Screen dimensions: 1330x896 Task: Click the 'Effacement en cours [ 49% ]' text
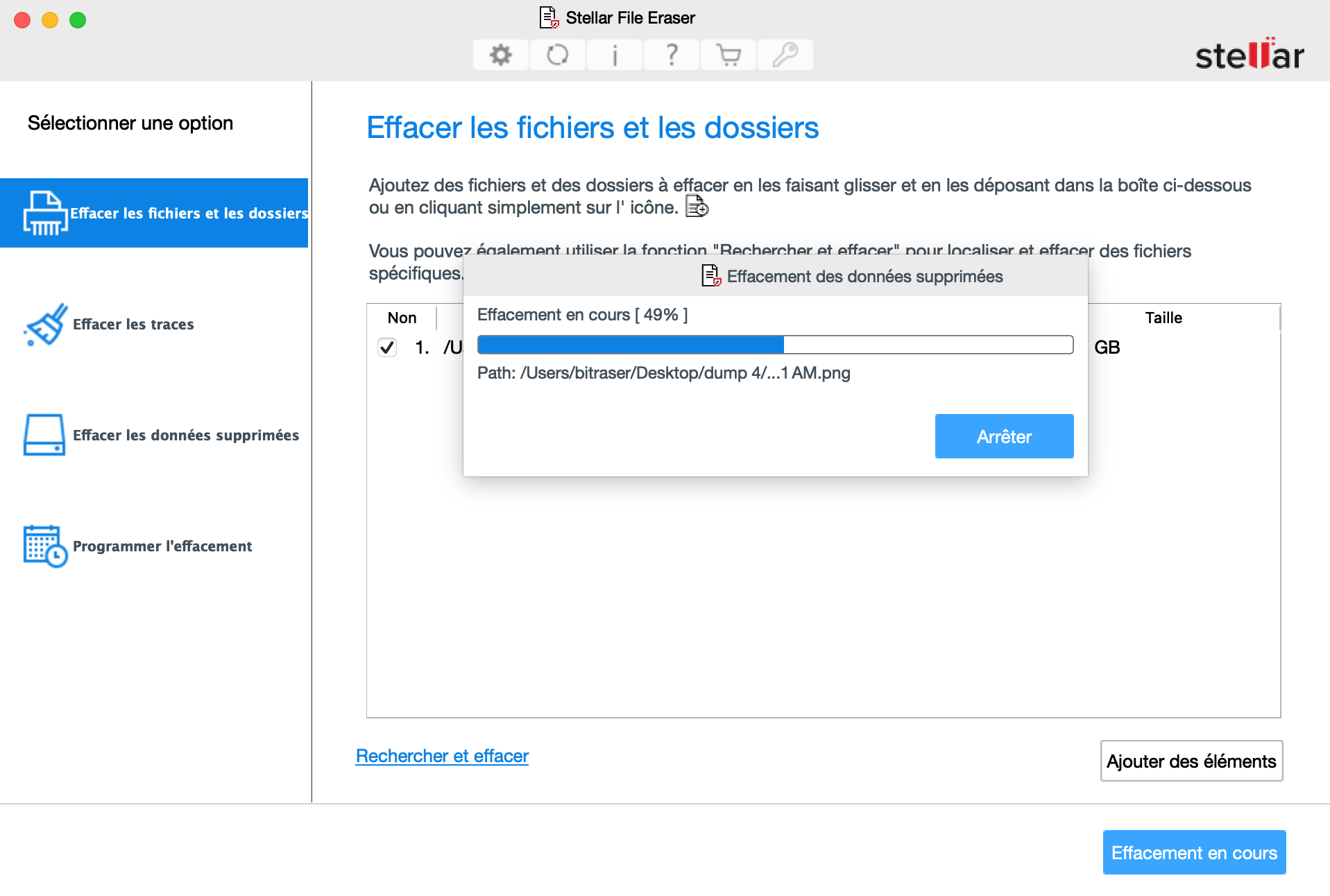point(582,315)
